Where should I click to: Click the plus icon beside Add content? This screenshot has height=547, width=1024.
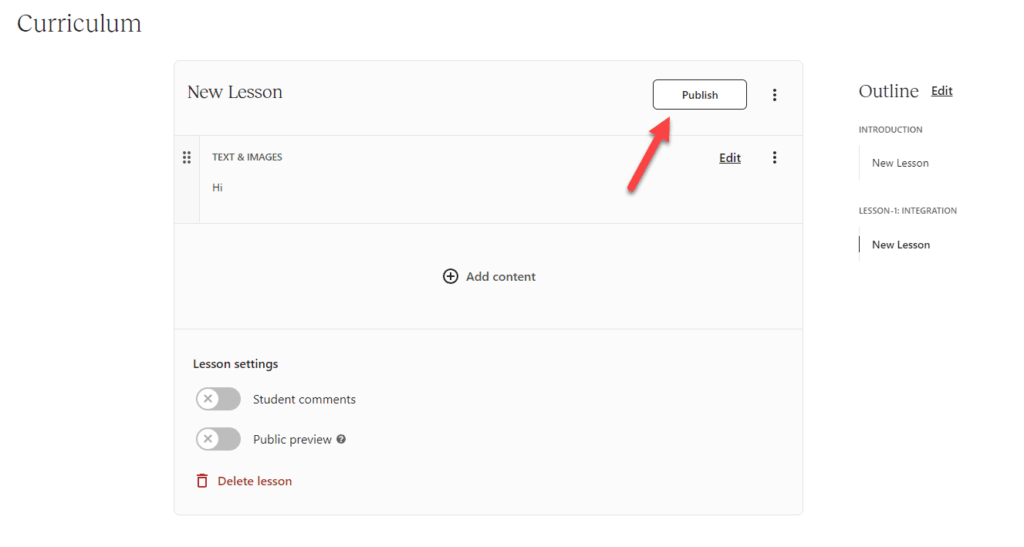click(451, 276)
